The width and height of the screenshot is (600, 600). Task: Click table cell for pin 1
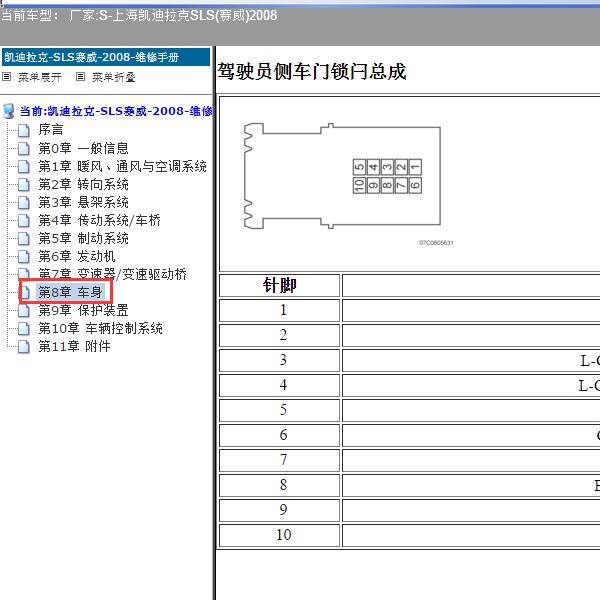[x=279, y=310]
